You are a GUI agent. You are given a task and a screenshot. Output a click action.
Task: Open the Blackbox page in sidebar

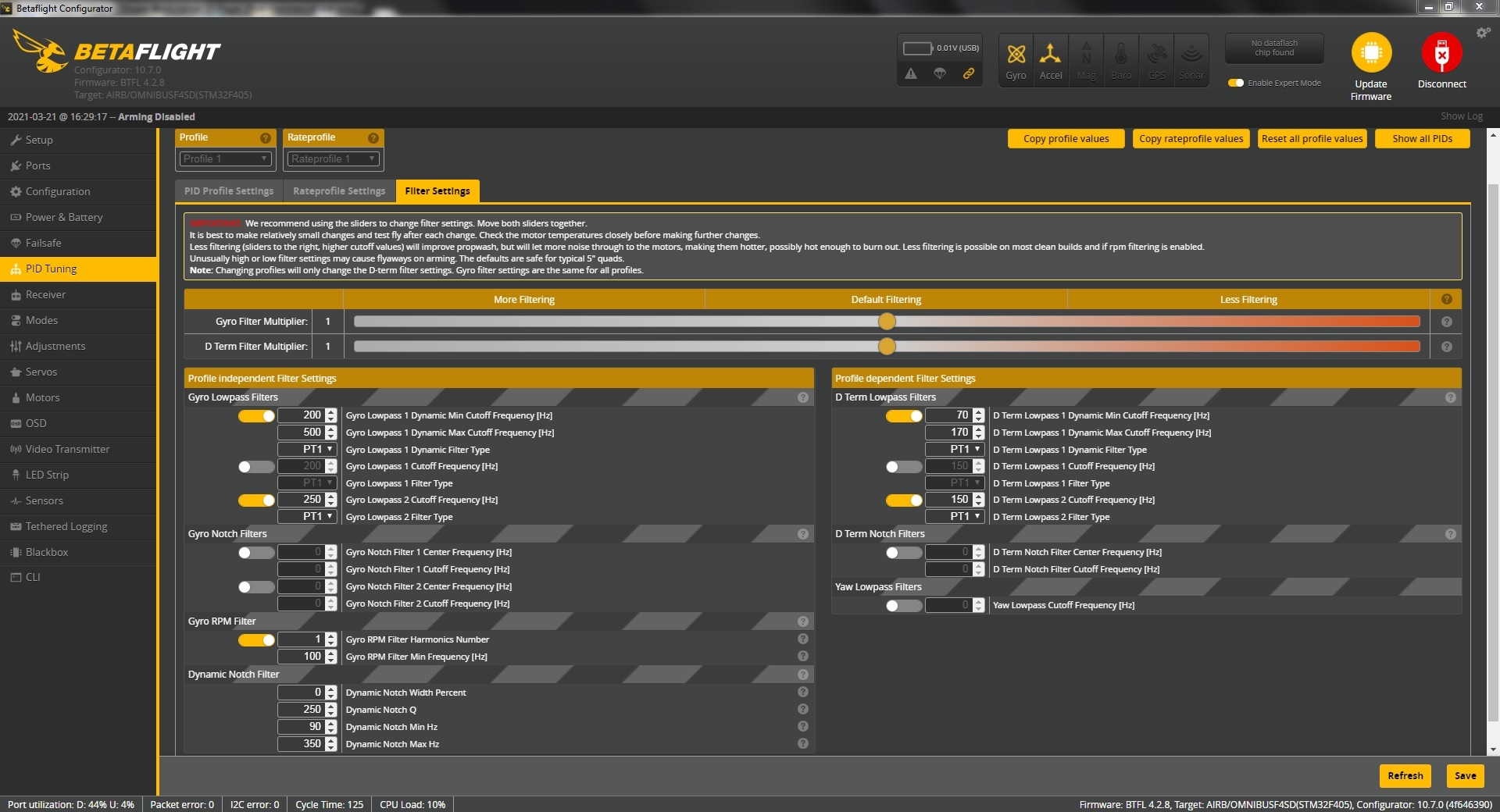78,553
